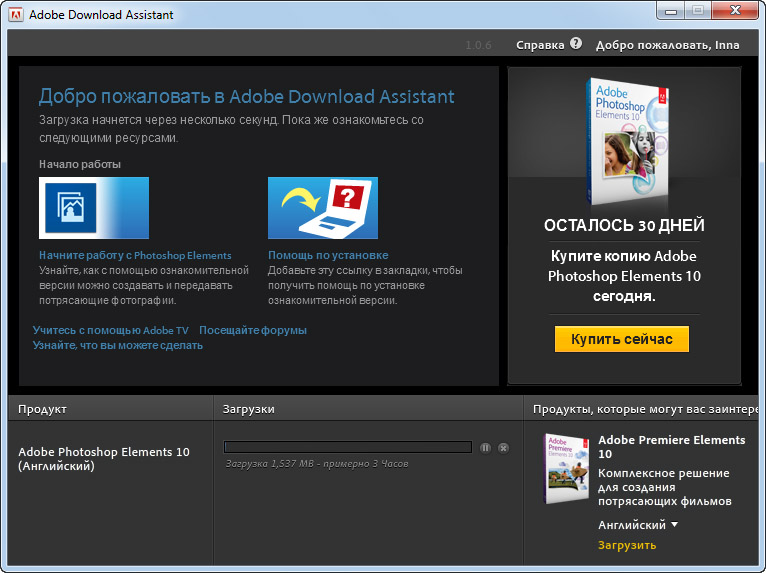
Task: Cancel the Photoshop Elements 10 download
Action: [503, 448]
